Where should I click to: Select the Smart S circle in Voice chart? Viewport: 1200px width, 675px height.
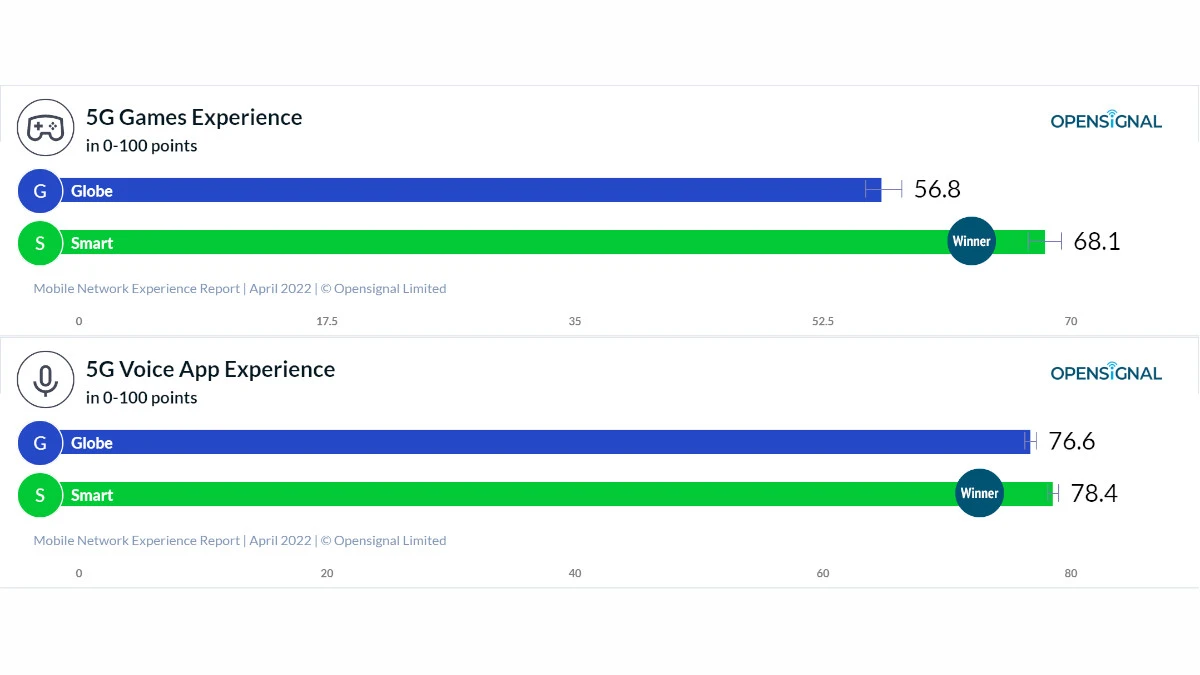click(x=40, y=495)
